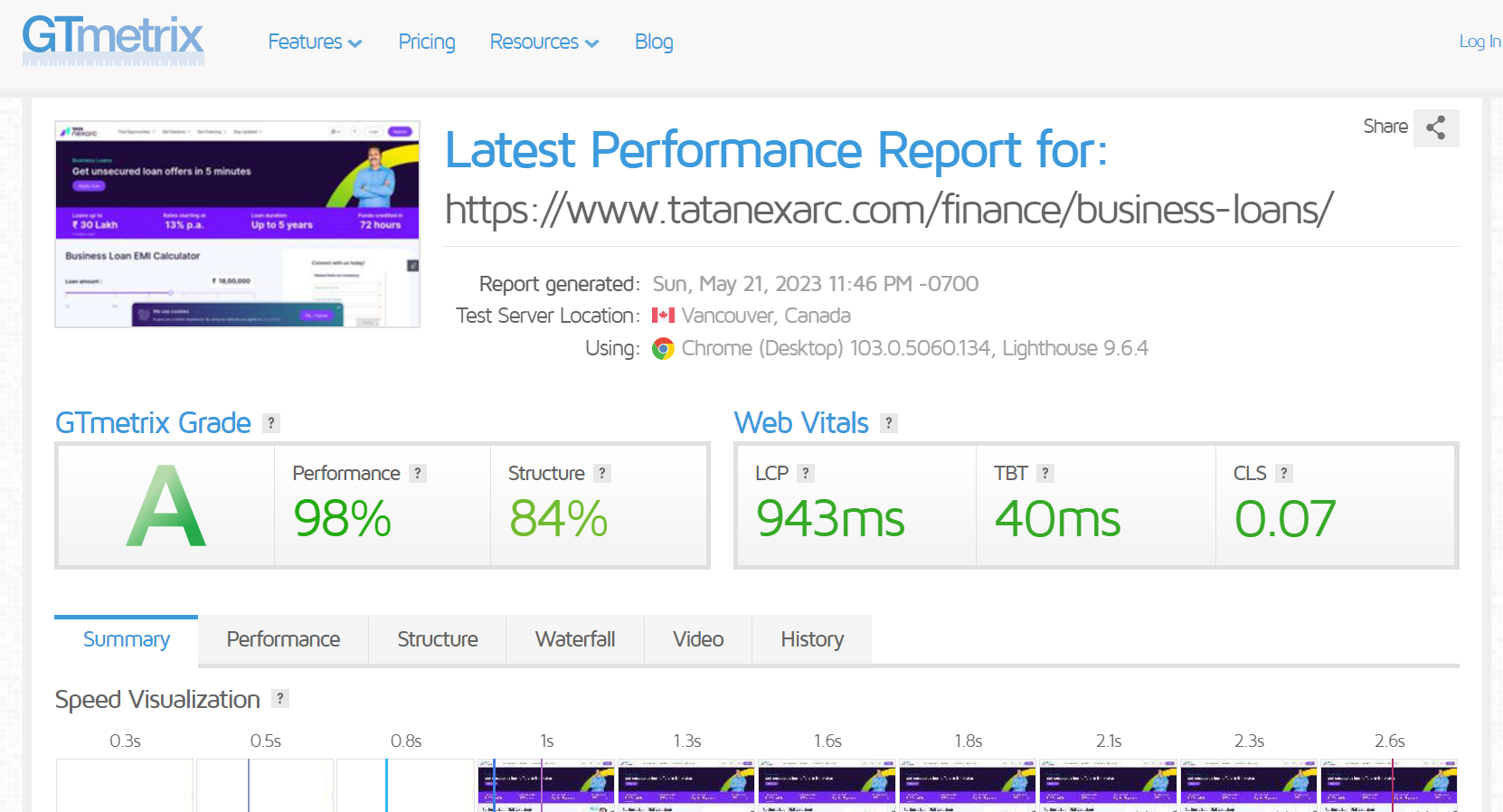Click the tested page screenshot thumbnail
The width and height of the screenshot is (1503, 812).
(238, 224)
